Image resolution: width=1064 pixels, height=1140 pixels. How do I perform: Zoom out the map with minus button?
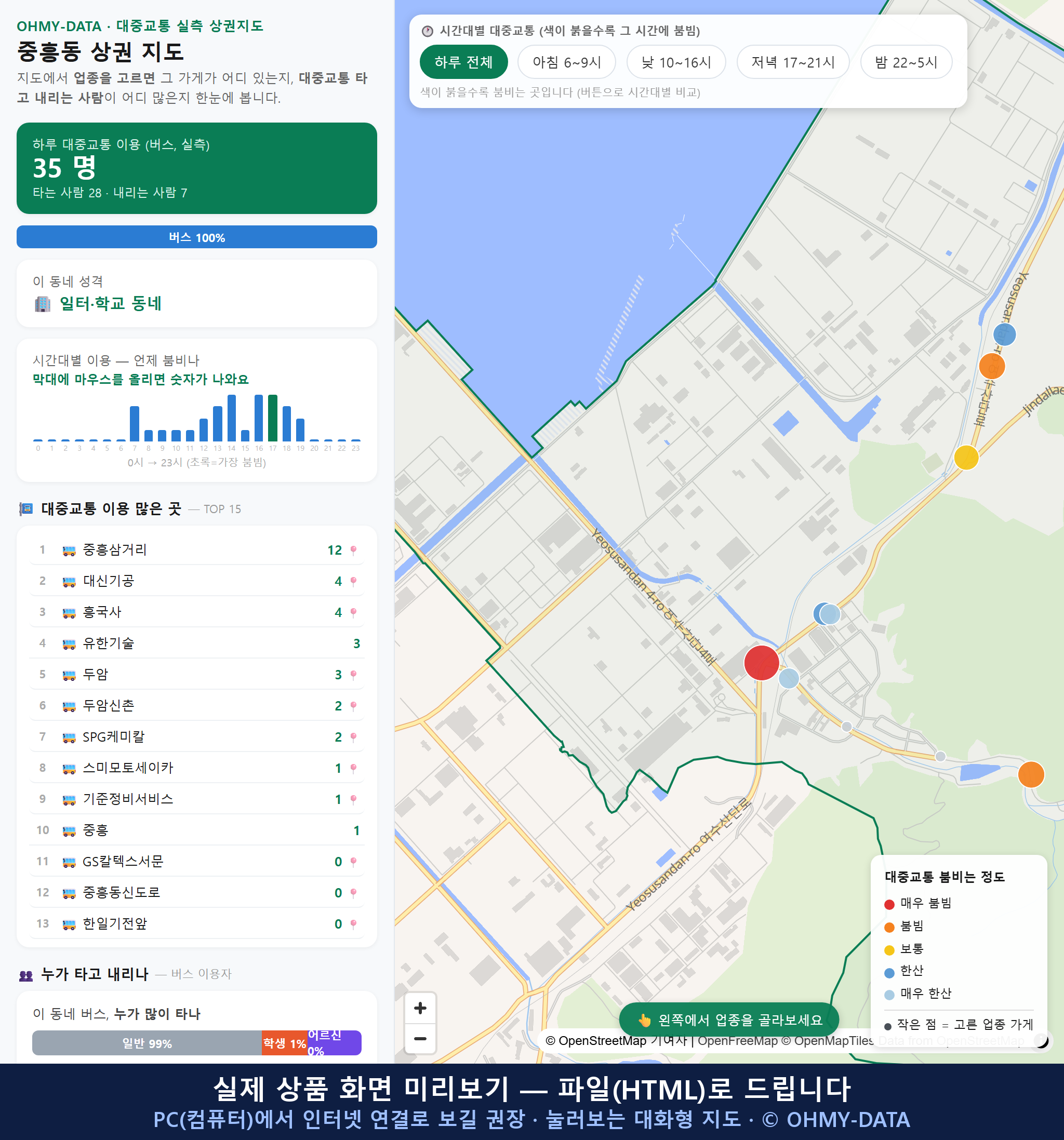[420, 1039]
